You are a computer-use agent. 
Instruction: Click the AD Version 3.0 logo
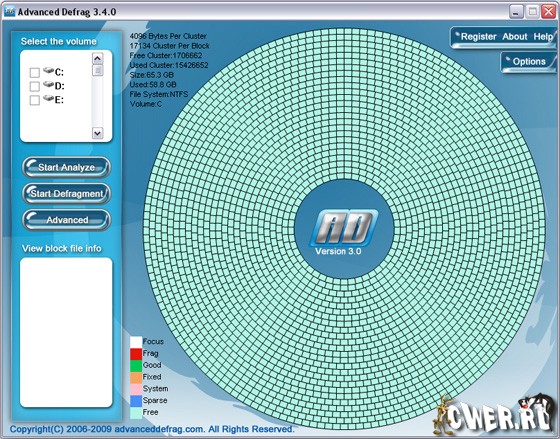(x=344, y=231)
